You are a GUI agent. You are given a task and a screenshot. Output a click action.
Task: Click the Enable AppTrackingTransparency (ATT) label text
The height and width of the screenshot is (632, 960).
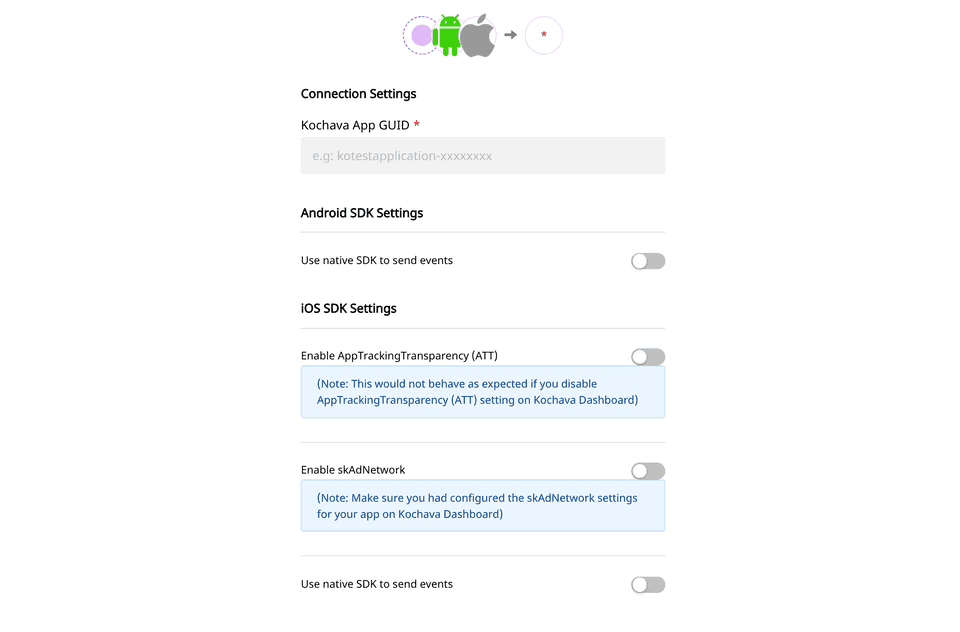point(399,356)
